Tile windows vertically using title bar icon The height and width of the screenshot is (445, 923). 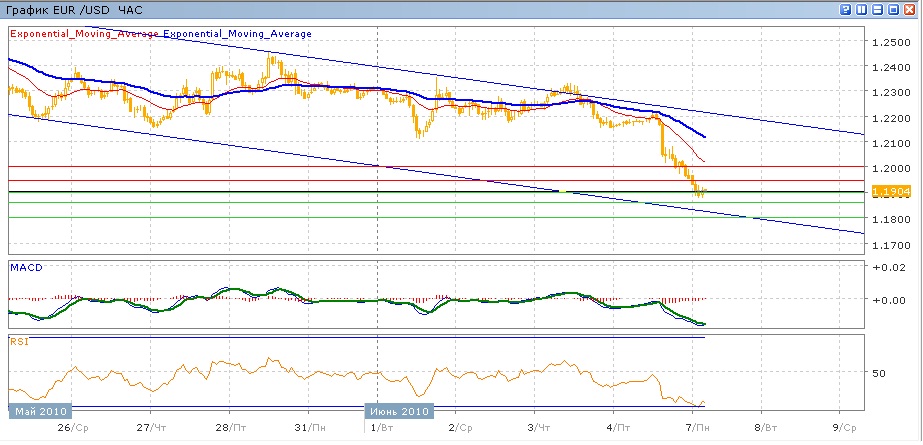[863, 10]
